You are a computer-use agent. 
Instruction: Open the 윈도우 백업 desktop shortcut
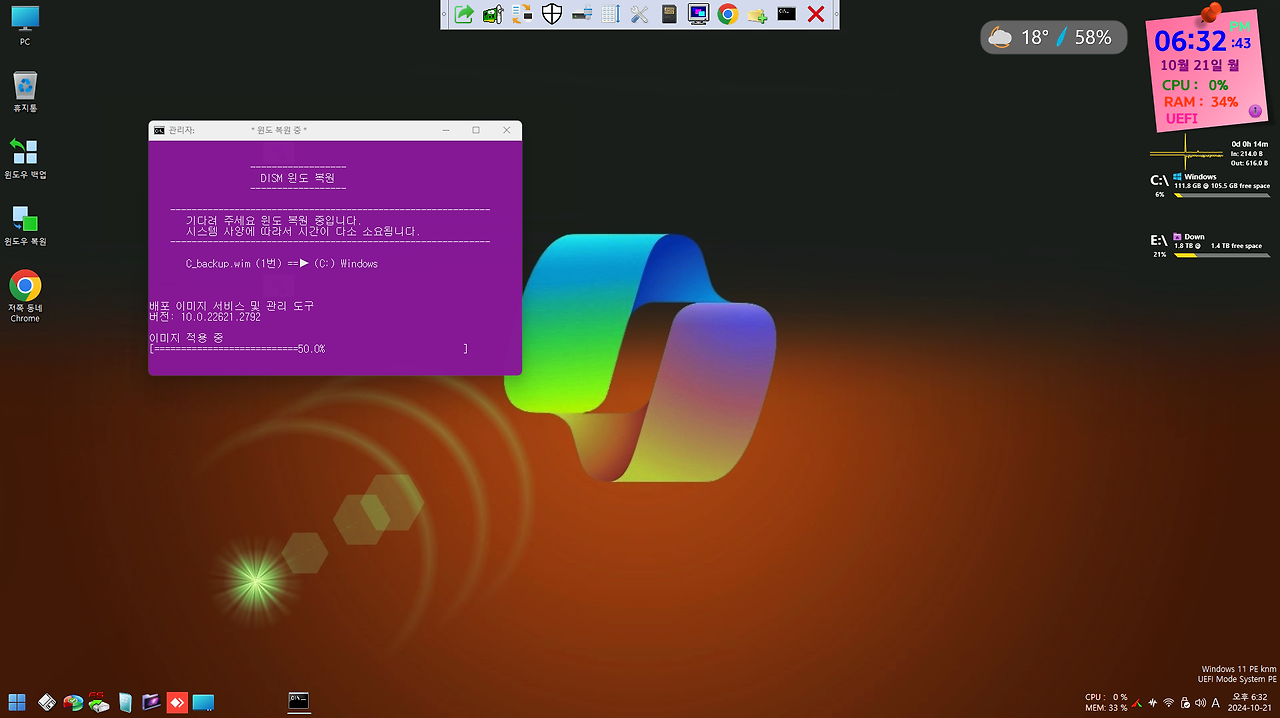point(25,159)
